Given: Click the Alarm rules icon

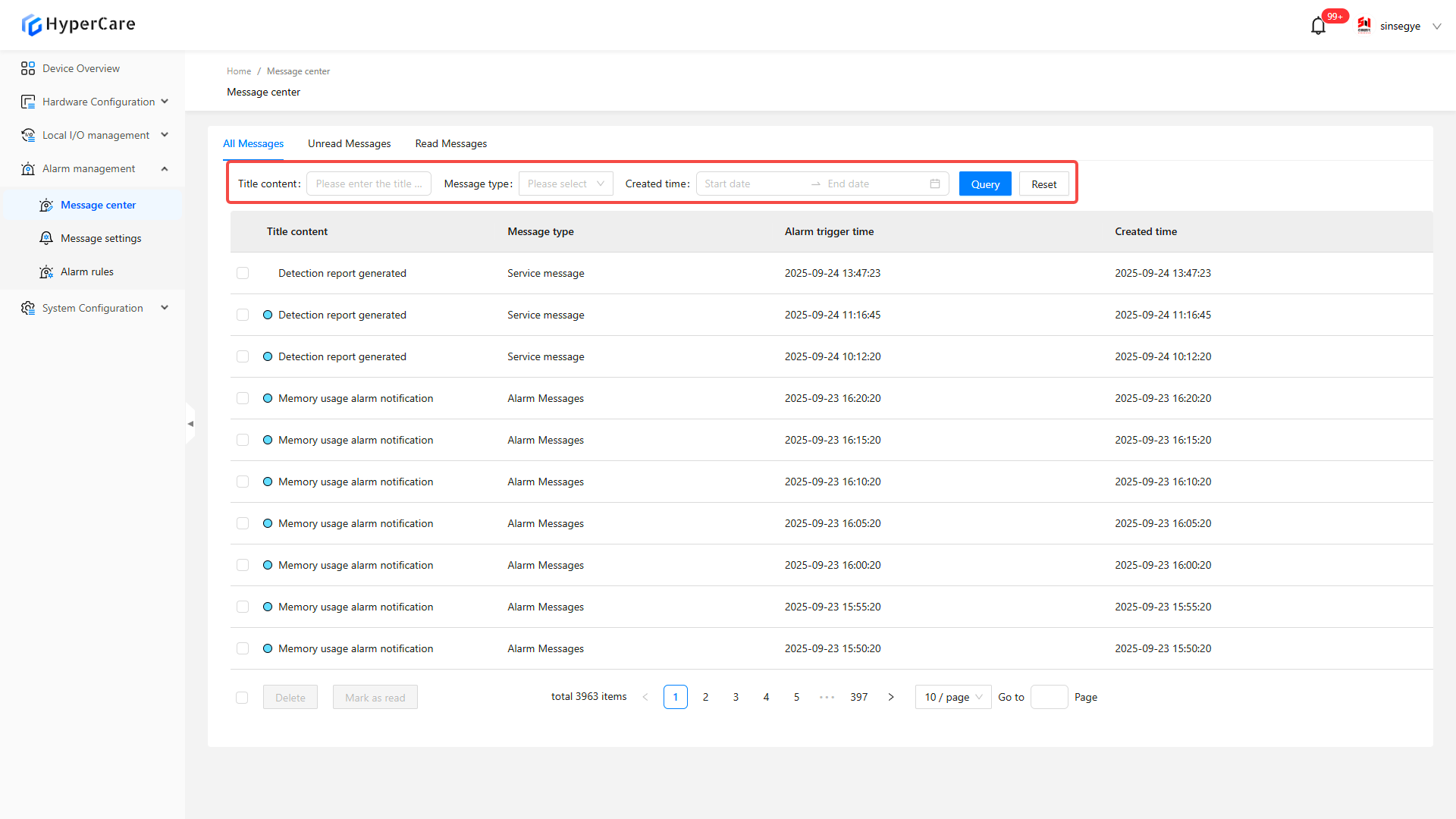Looking at the screenshot, I should click(x=46, y=271).
